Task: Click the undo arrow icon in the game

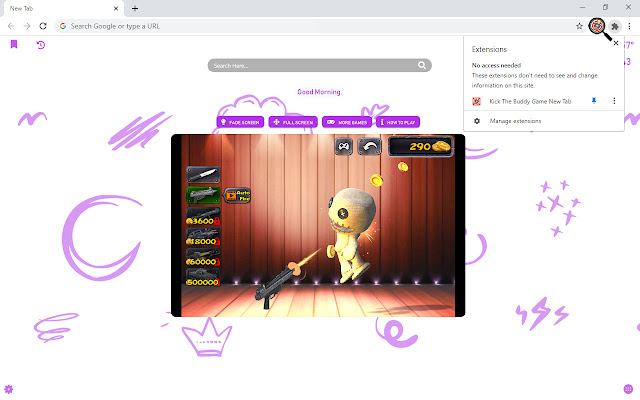Action: coord(370,147)
